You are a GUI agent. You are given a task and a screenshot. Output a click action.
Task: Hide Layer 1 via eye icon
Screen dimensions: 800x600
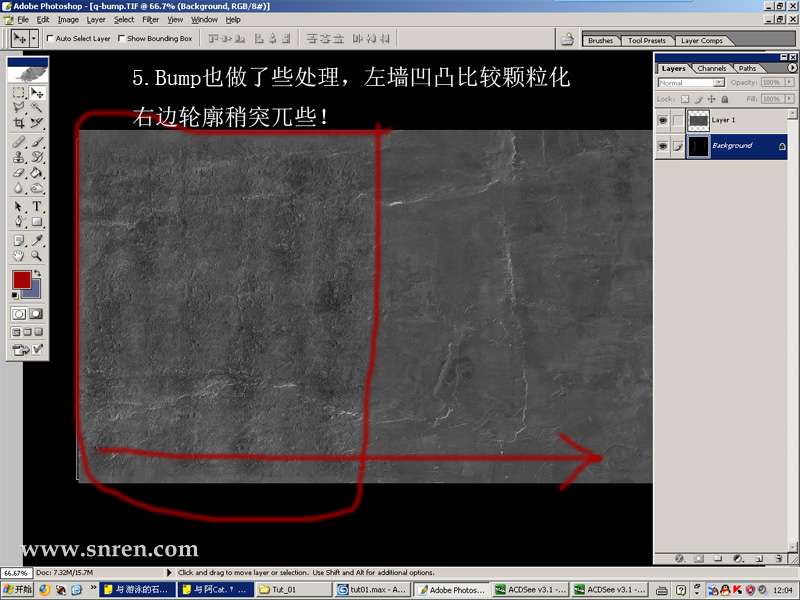click(x=663, y=120)
